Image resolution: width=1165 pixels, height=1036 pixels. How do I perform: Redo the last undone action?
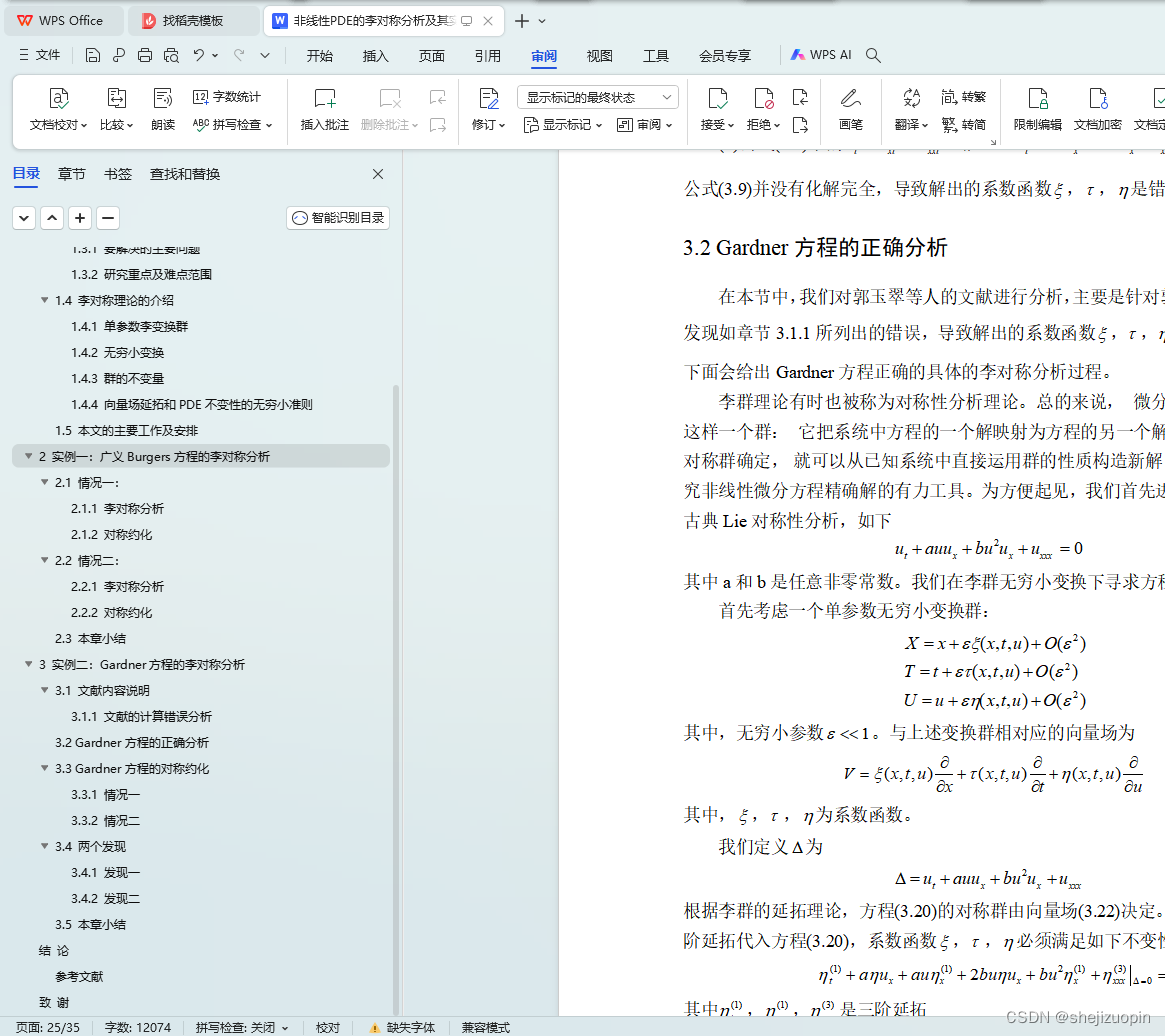pyautogui.click(x=239, y=55)
